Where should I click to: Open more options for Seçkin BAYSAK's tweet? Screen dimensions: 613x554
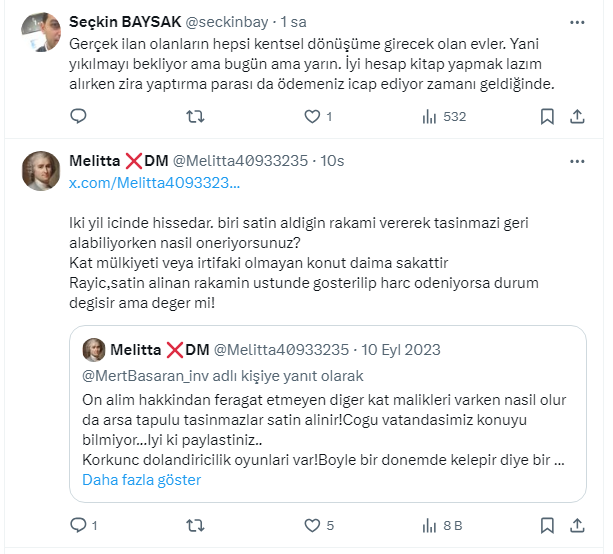click(x=577, y=21)
